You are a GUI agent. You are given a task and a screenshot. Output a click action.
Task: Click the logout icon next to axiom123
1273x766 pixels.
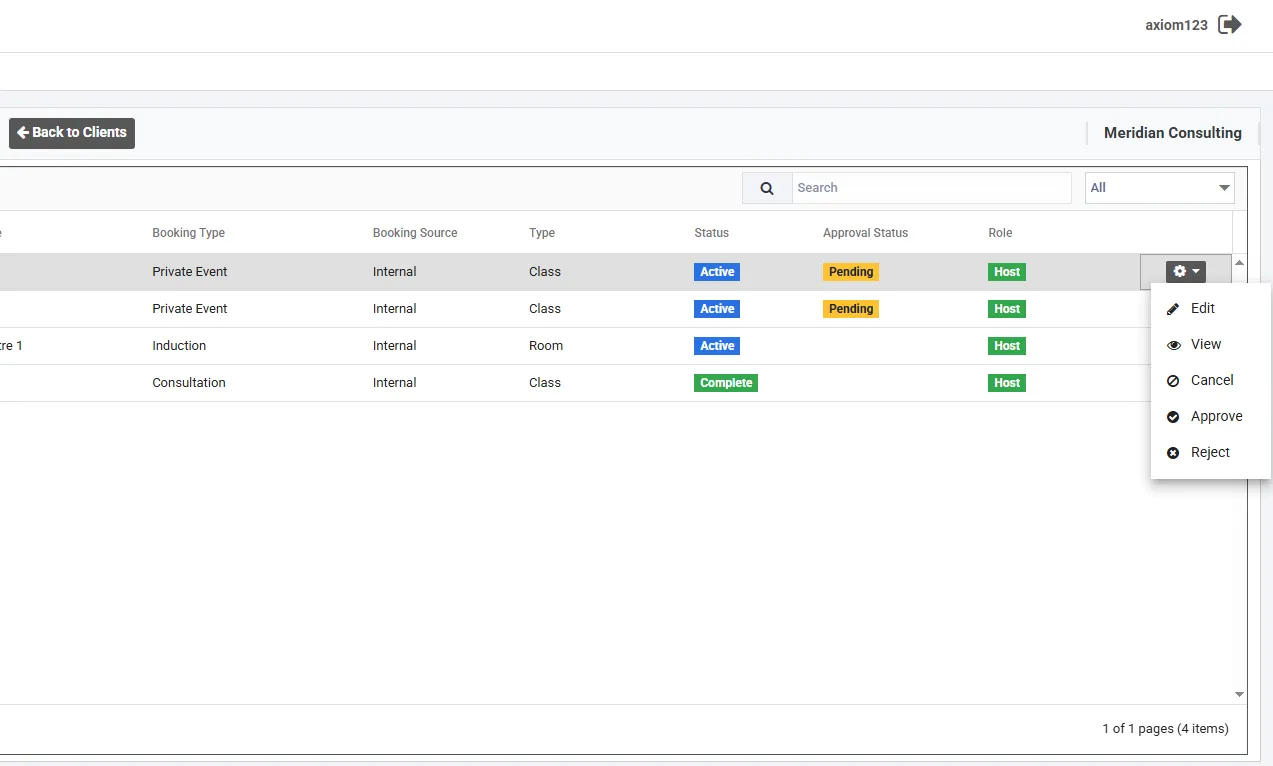[x=1230, y=25]
